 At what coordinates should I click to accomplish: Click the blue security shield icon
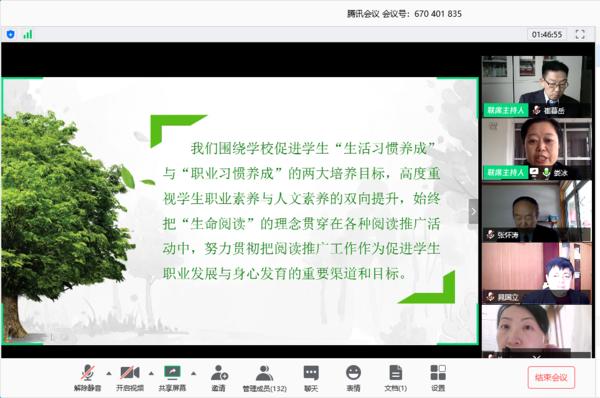11,34
